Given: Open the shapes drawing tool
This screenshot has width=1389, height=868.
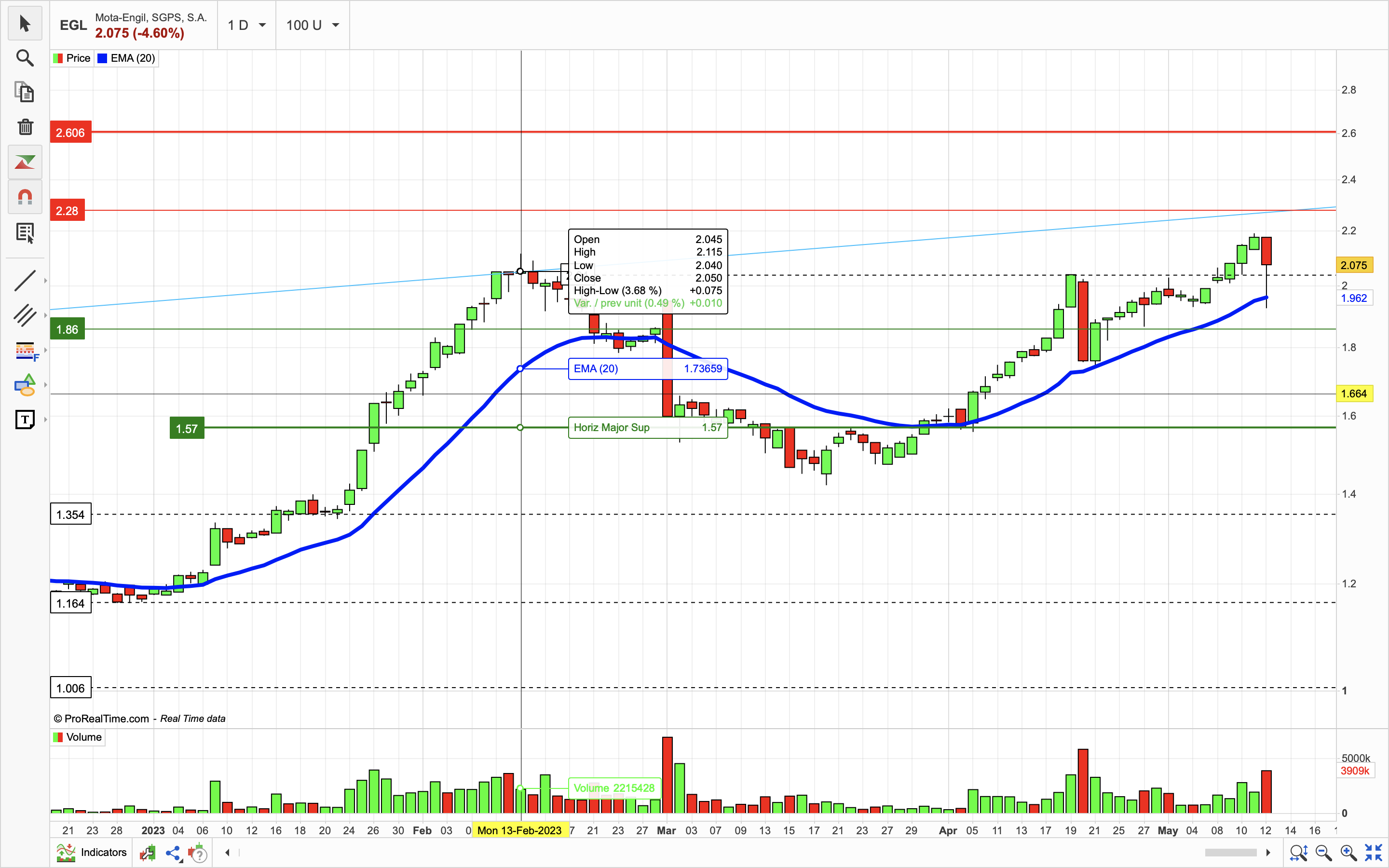Looking at the screenshot, I should click(25, 385).
